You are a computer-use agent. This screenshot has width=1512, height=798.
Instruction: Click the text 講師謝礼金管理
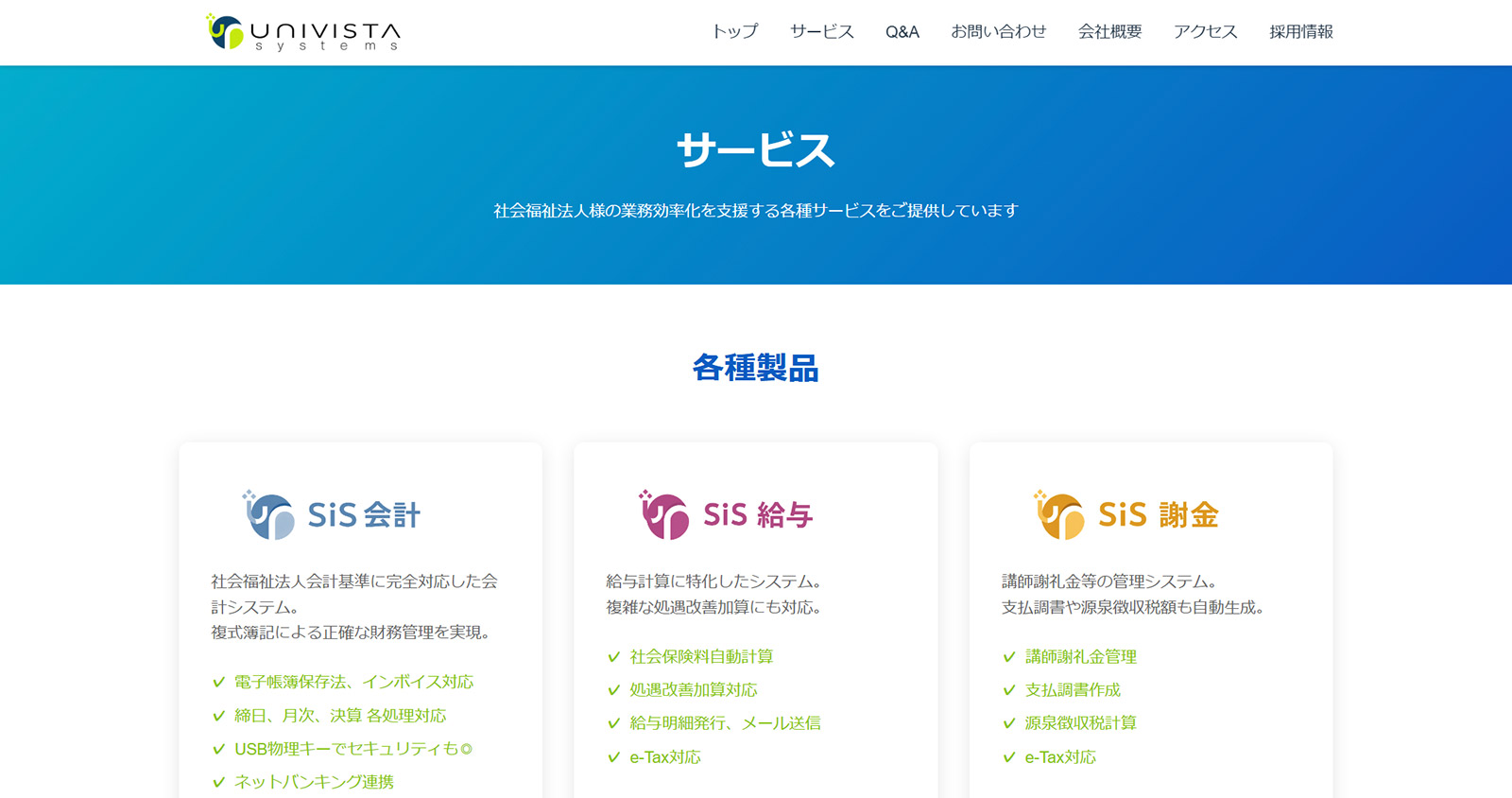(x=1081, y=656)
